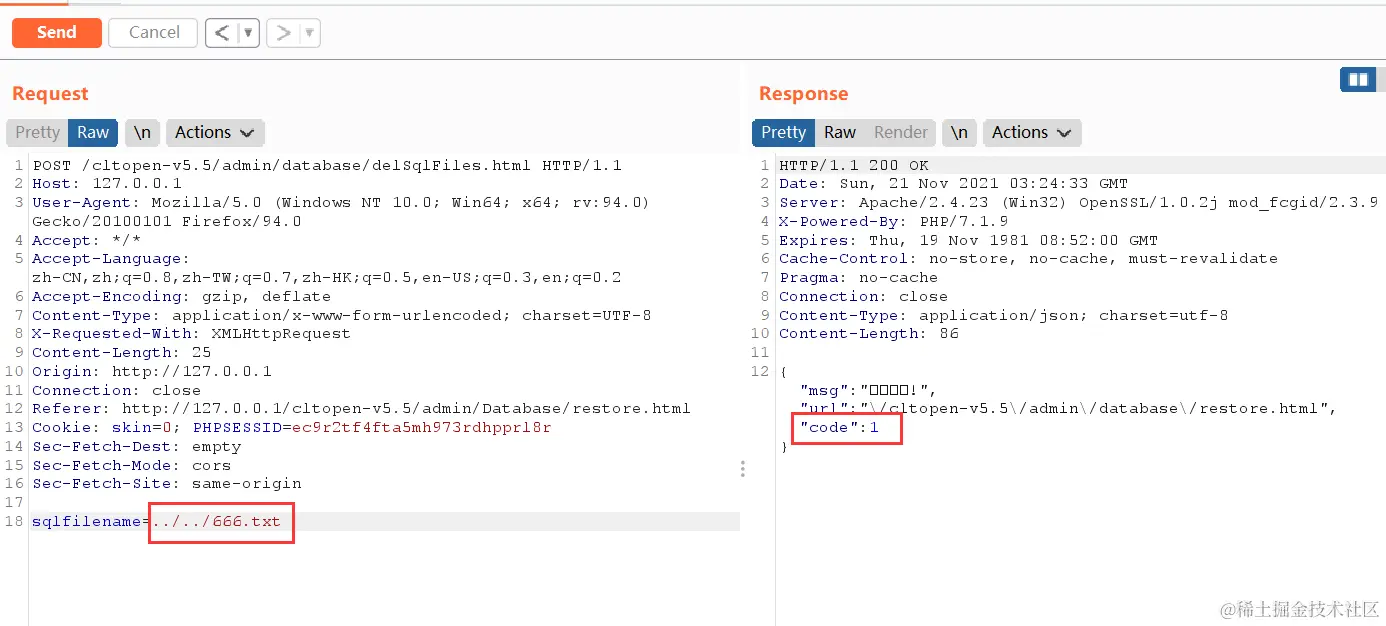Click the "code":1 JSON value
This screenshot has width=1386, height=626.
coord(838,428)
